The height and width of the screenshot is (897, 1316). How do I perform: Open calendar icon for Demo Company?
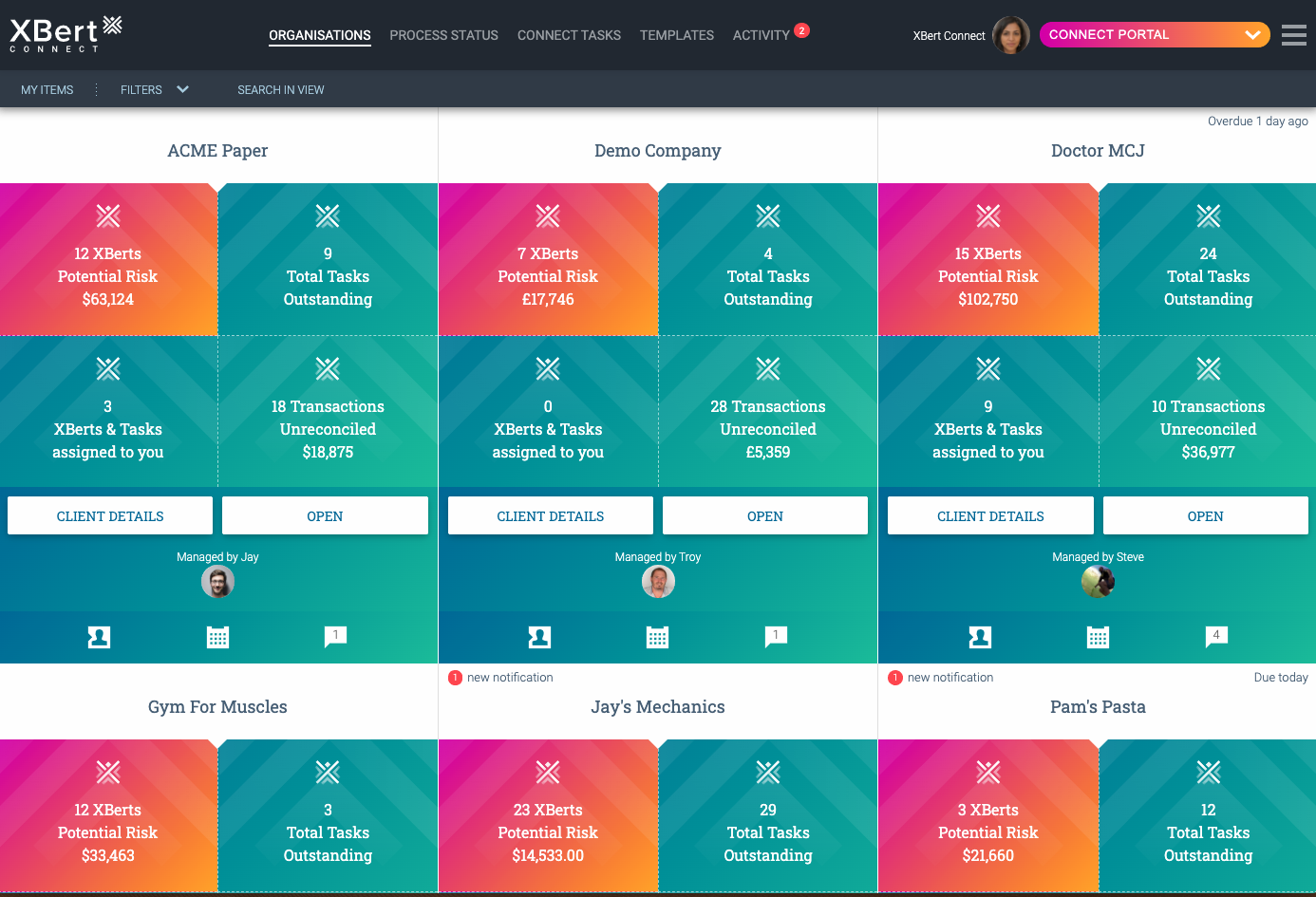coord(657,637)
